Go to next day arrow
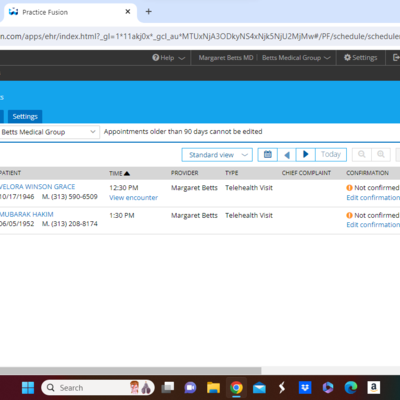Screen dimensions: 400x400 [x=306, y=154]
